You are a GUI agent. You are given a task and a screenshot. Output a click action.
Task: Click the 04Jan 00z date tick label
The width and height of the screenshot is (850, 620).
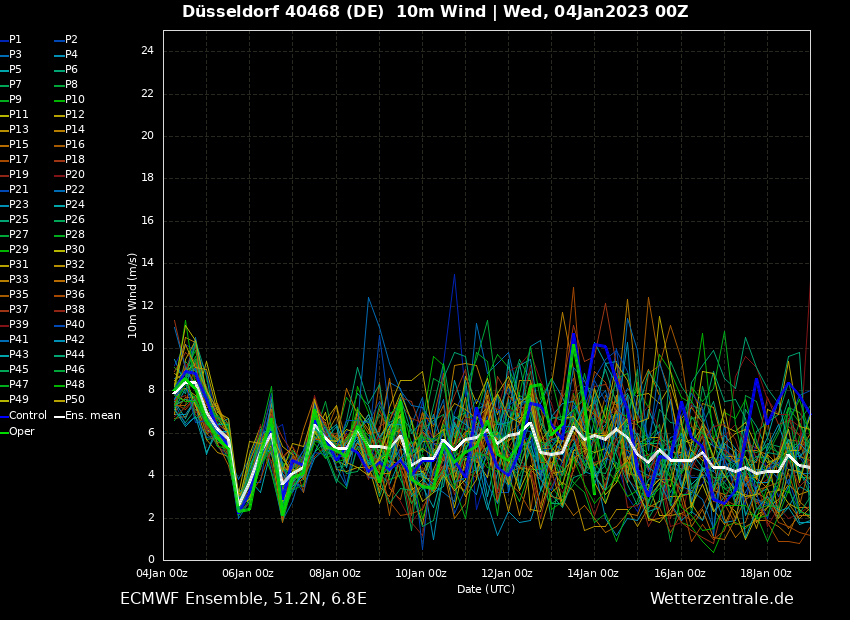(x=162, y=573)
